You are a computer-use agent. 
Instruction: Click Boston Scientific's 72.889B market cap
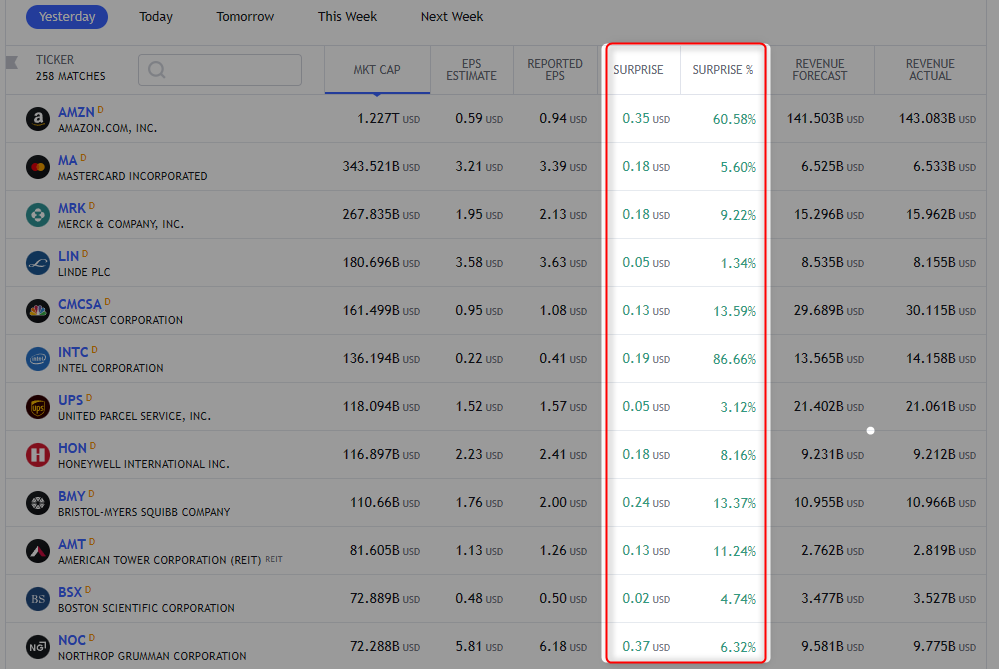coord(385,598)
